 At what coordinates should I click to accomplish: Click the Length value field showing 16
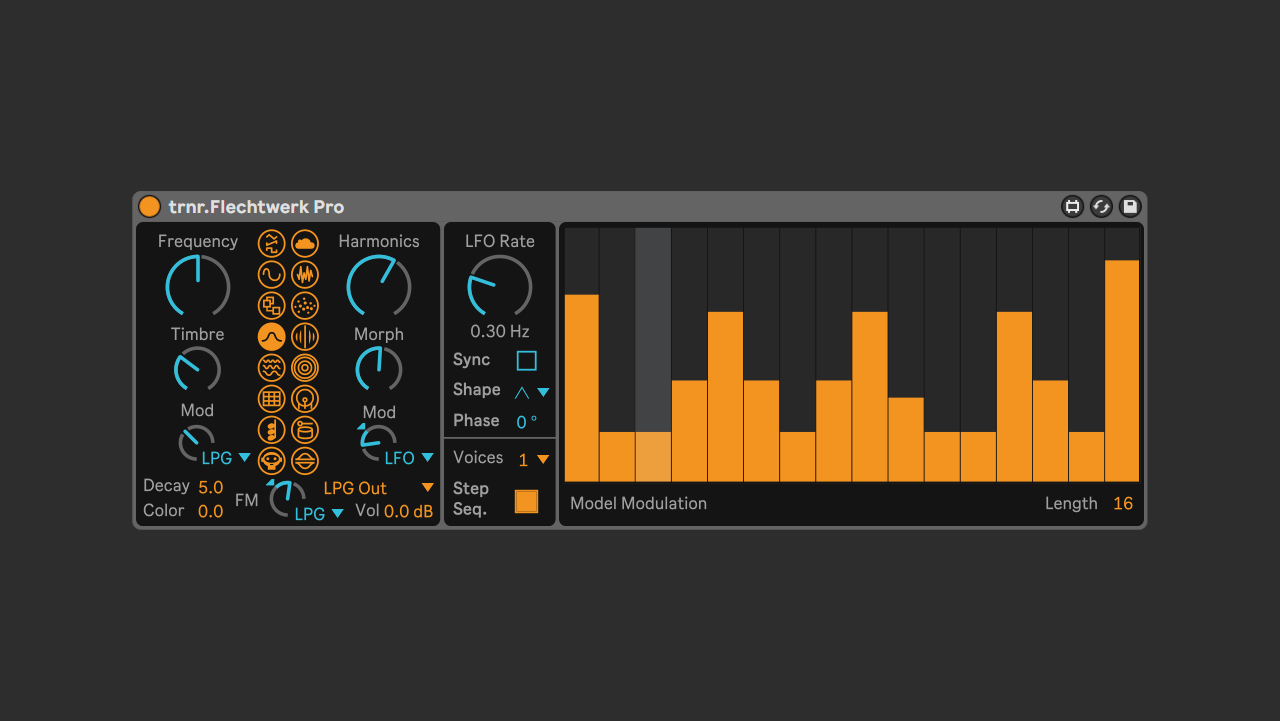[x=1123, y=504]
